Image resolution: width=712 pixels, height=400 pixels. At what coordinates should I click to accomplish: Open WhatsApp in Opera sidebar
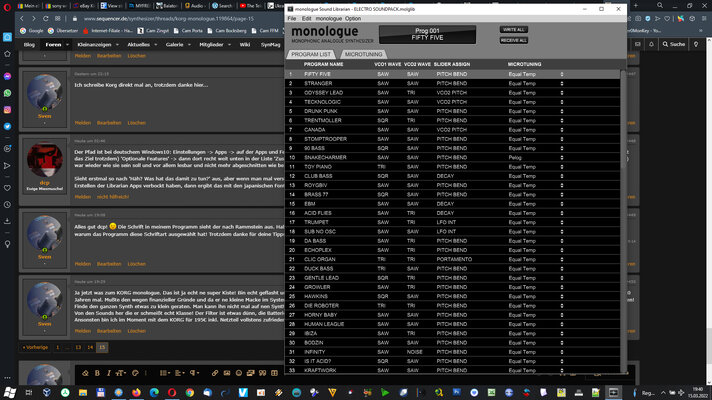point(7,93)
